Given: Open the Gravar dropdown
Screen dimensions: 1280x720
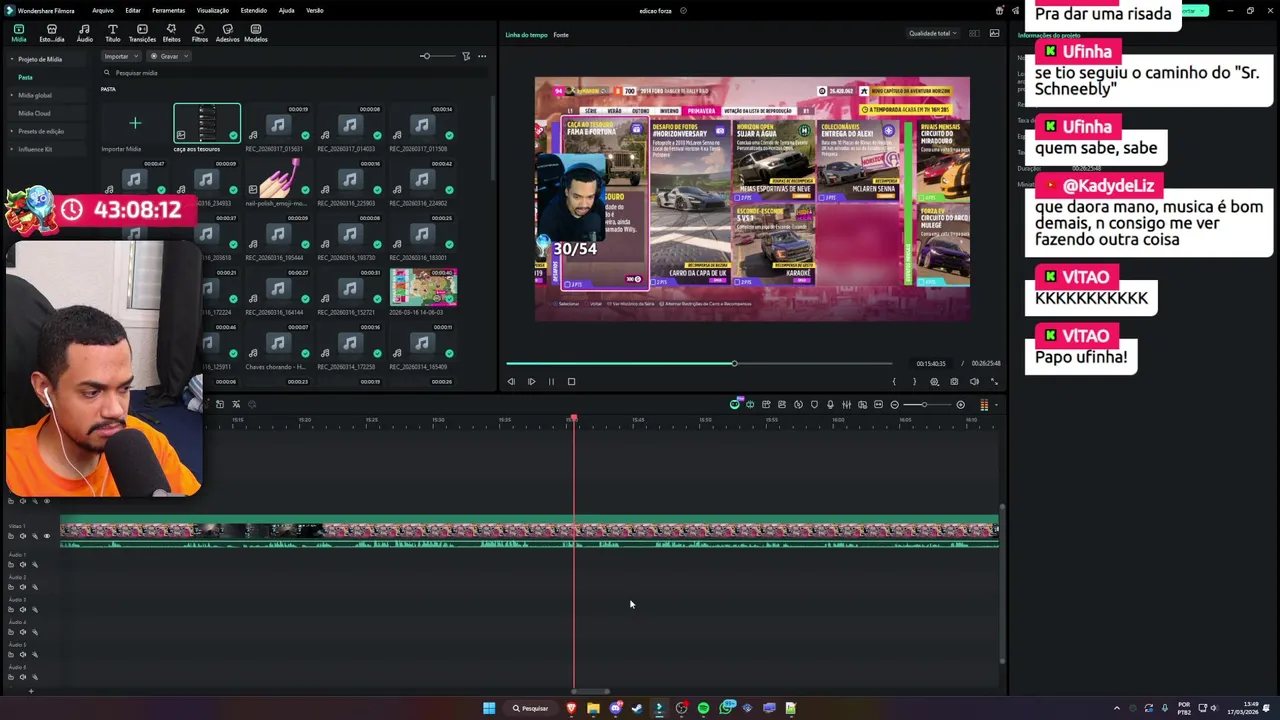Looking at the screenshot, I should coord(170,56).
